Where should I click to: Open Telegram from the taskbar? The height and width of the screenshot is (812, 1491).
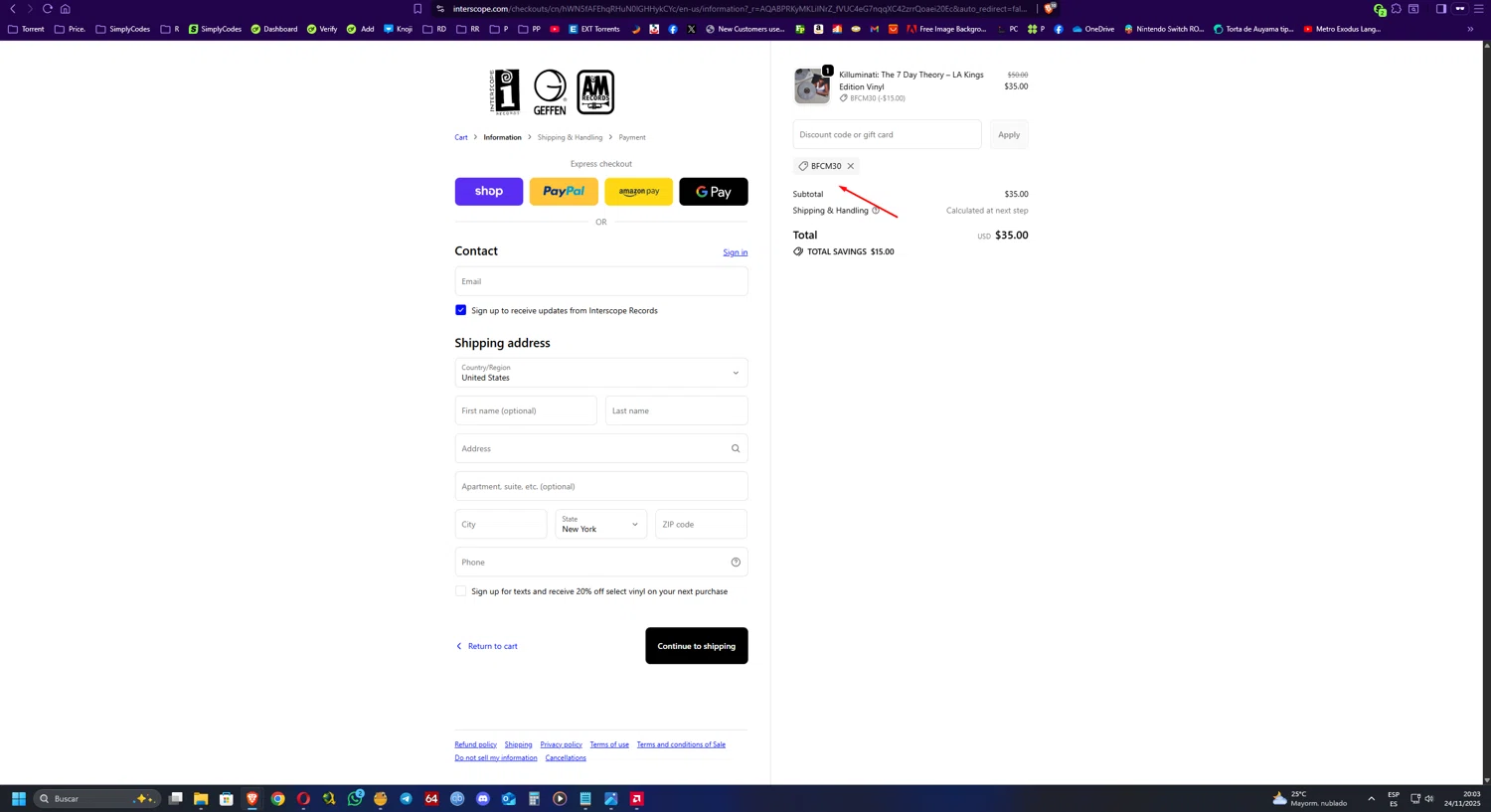pyautogui.click(x=406, y=799)
